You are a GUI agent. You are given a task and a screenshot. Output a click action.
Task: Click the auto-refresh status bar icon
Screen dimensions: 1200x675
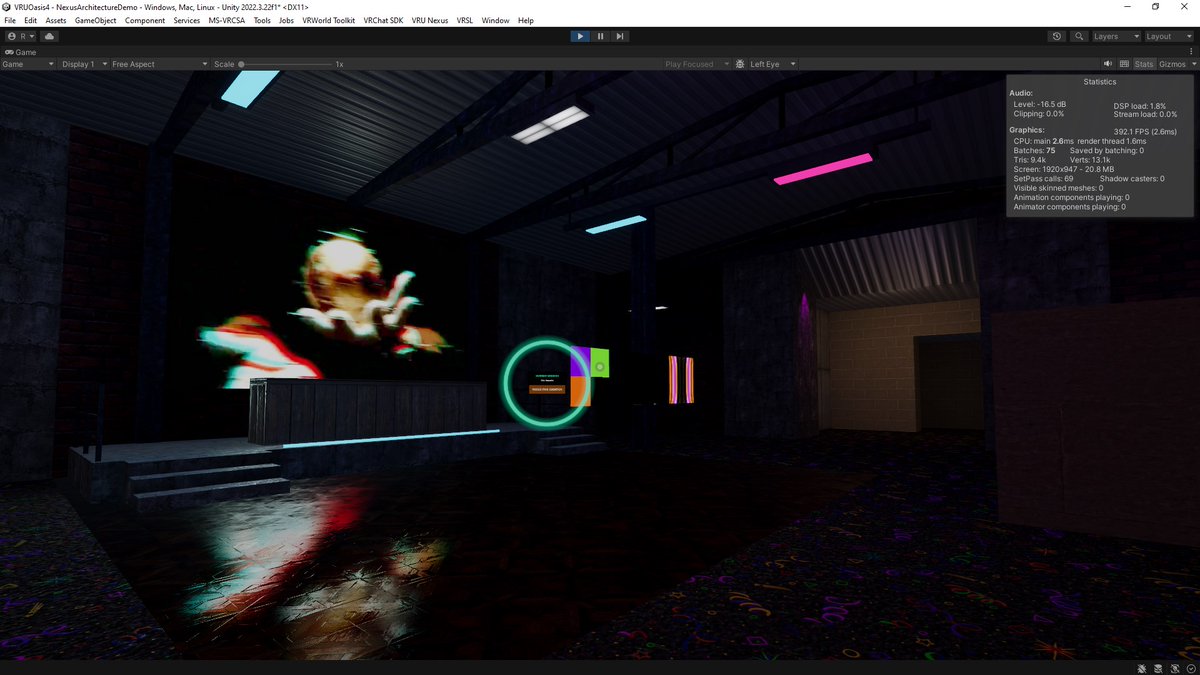pos(1173,667)
